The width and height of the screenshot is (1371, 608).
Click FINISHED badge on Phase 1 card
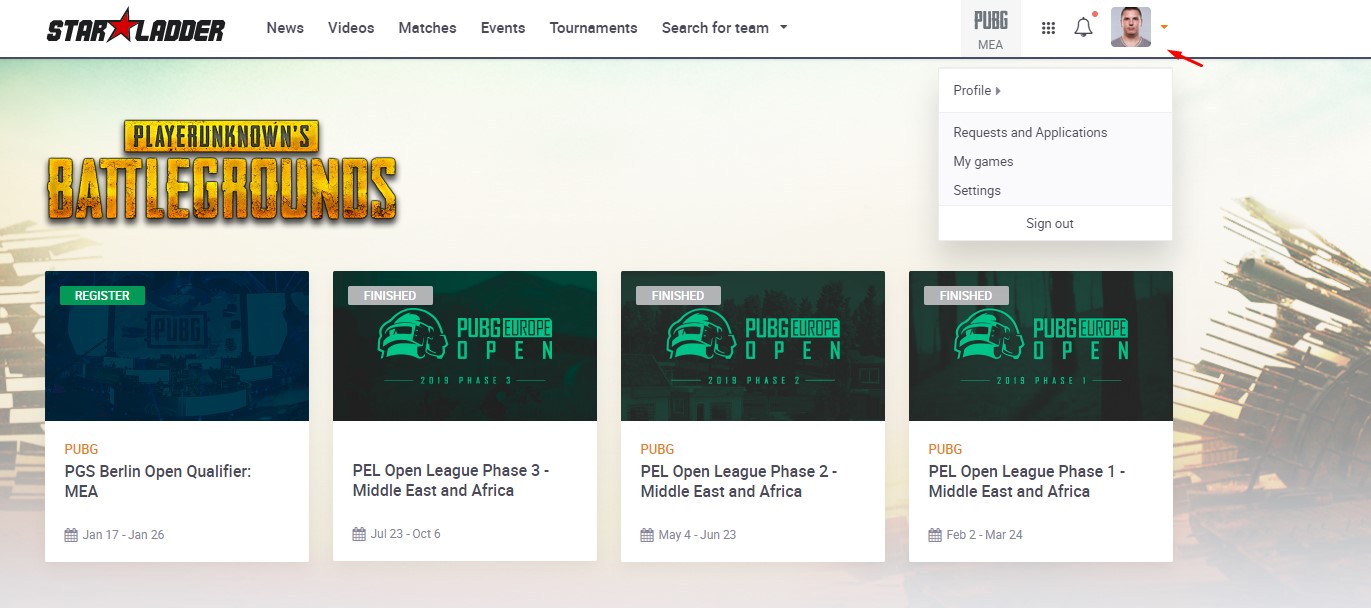click(966, 295)
